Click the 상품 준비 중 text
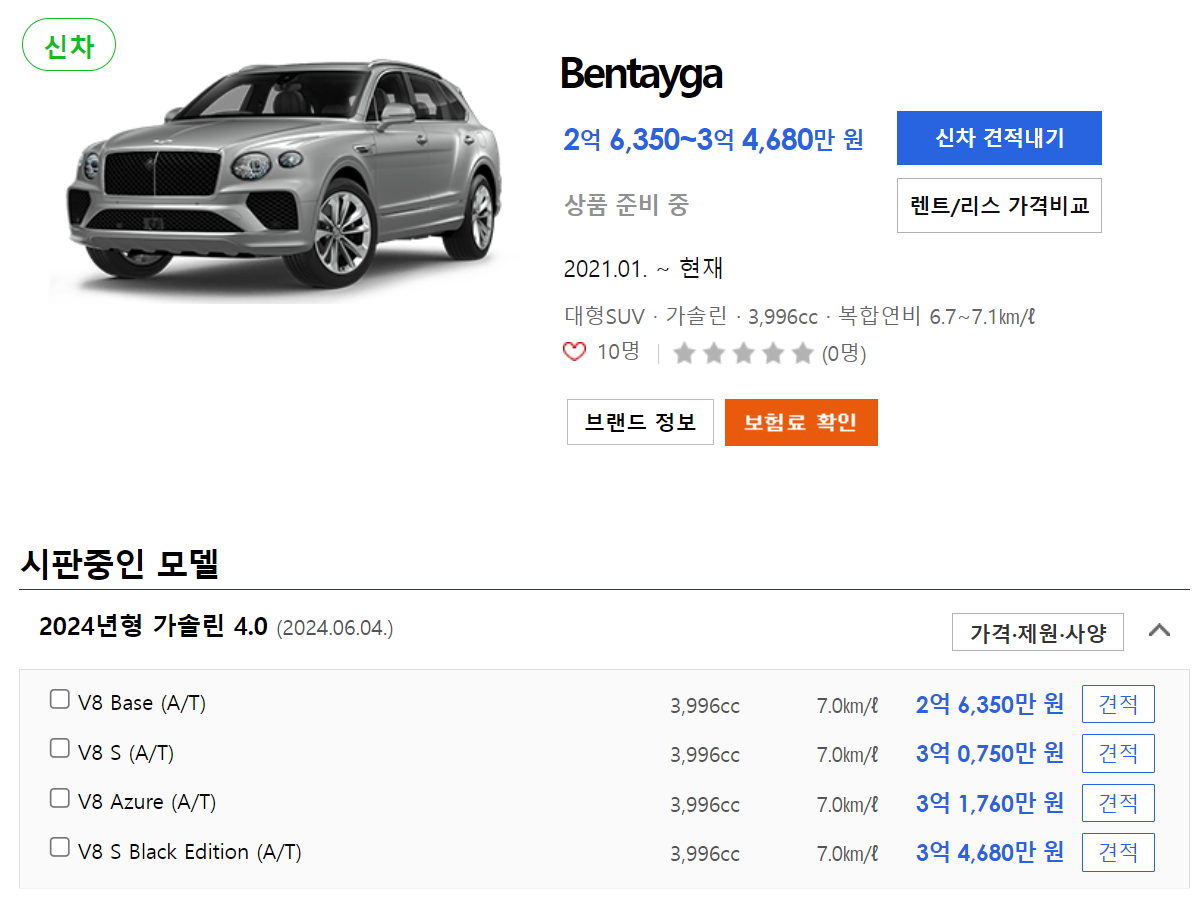This screenshot has width=1201, height=903. coord(627,205)
